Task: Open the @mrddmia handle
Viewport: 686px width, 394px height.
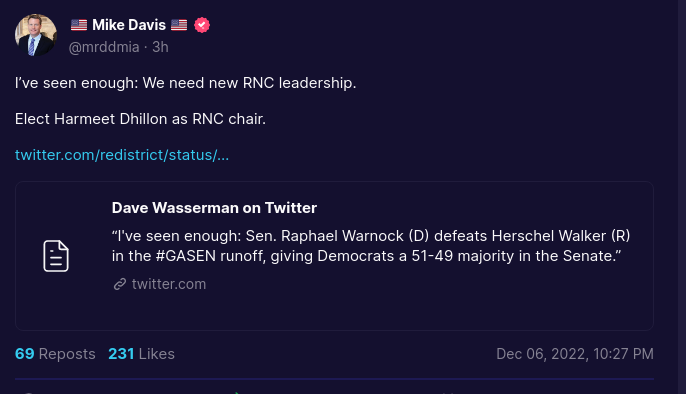Action: point(104,47)
